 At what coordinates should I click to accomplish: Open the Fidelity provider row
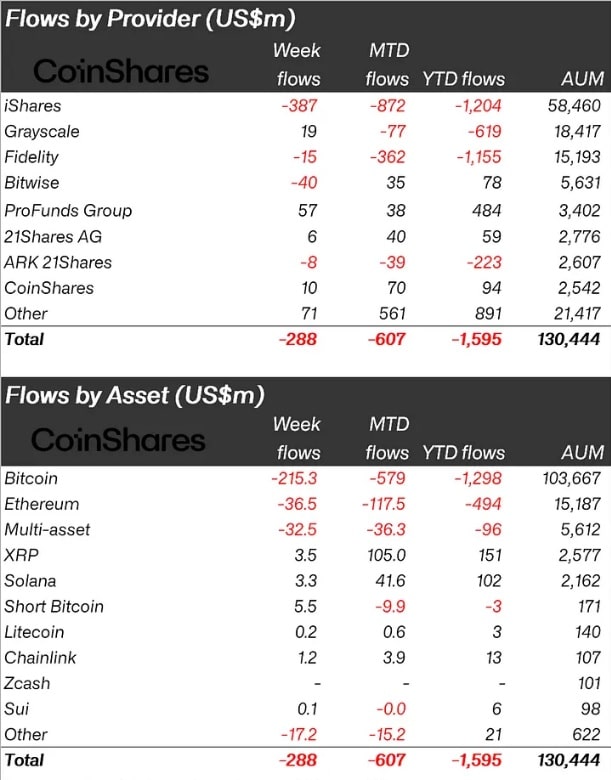tap(32, 157)
